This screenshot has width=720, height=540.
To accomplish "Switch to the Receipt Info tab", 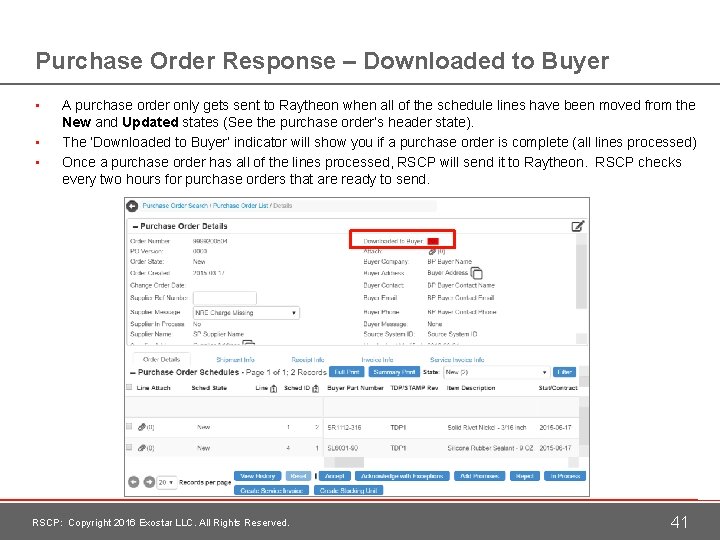I will (308, 360).
